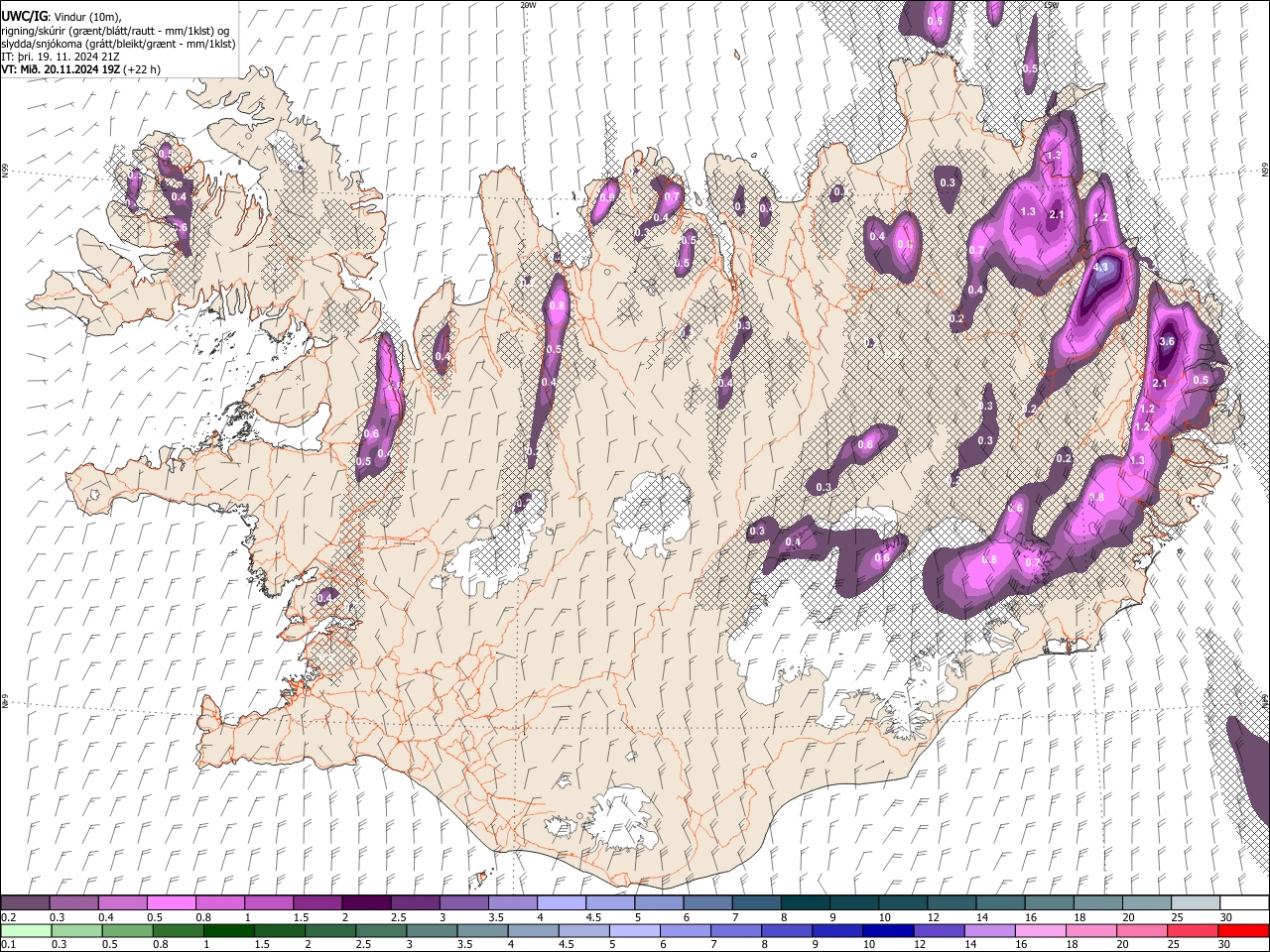Click the 3.6 snowfall value on the map
This screenshot has height=952, width=1270.
[1167, 341]
